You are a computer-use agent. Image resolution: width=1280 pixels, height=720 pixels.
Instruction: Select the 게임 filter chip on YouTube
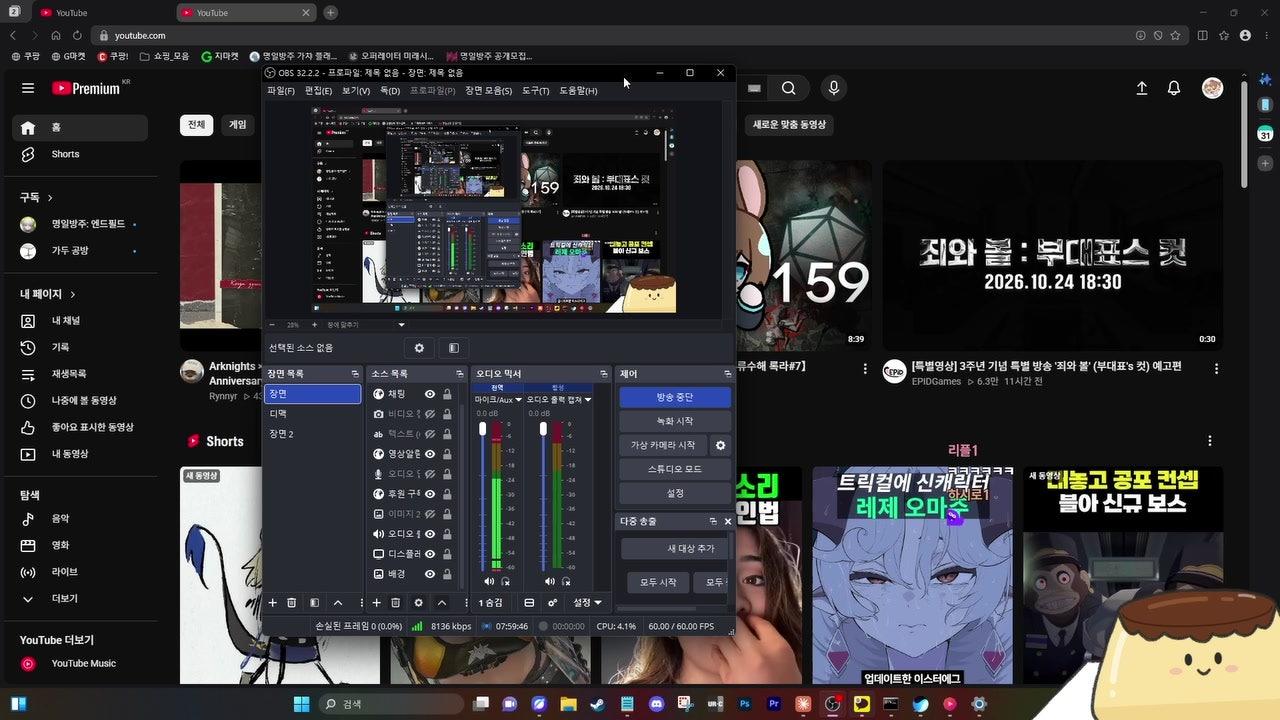coord(238,125)
